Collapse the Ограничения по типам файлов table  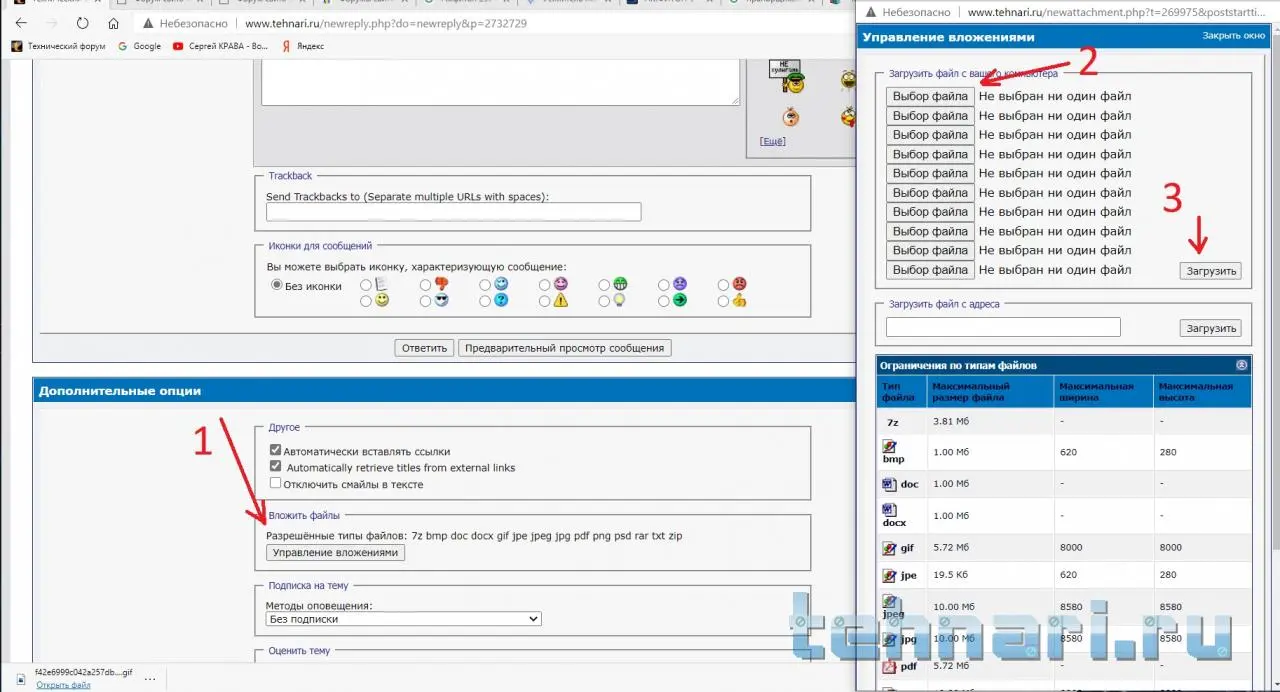(x=1242, y=365)
